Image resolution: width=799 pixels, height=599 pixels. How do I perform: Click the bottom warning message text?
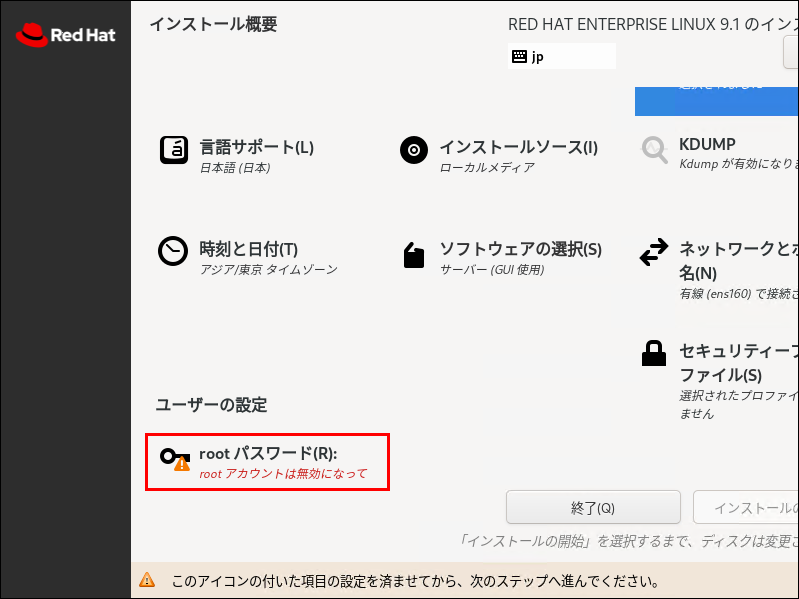point(415,581)
